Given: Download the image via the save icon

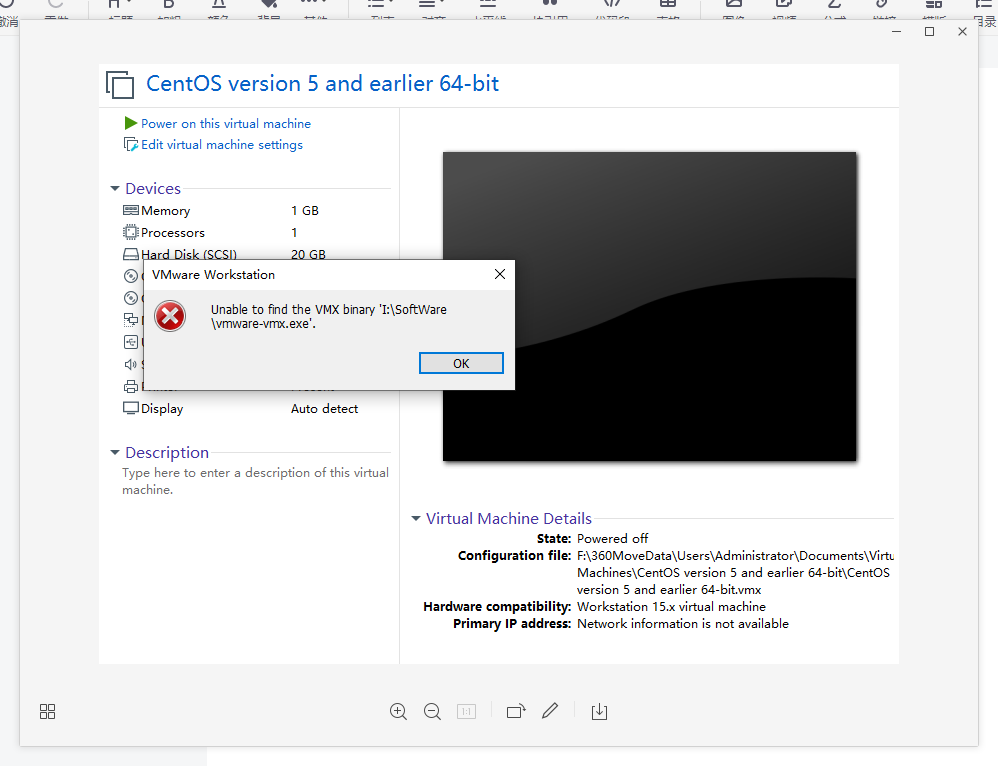Looking at the screenshot, I should point(600,711).
